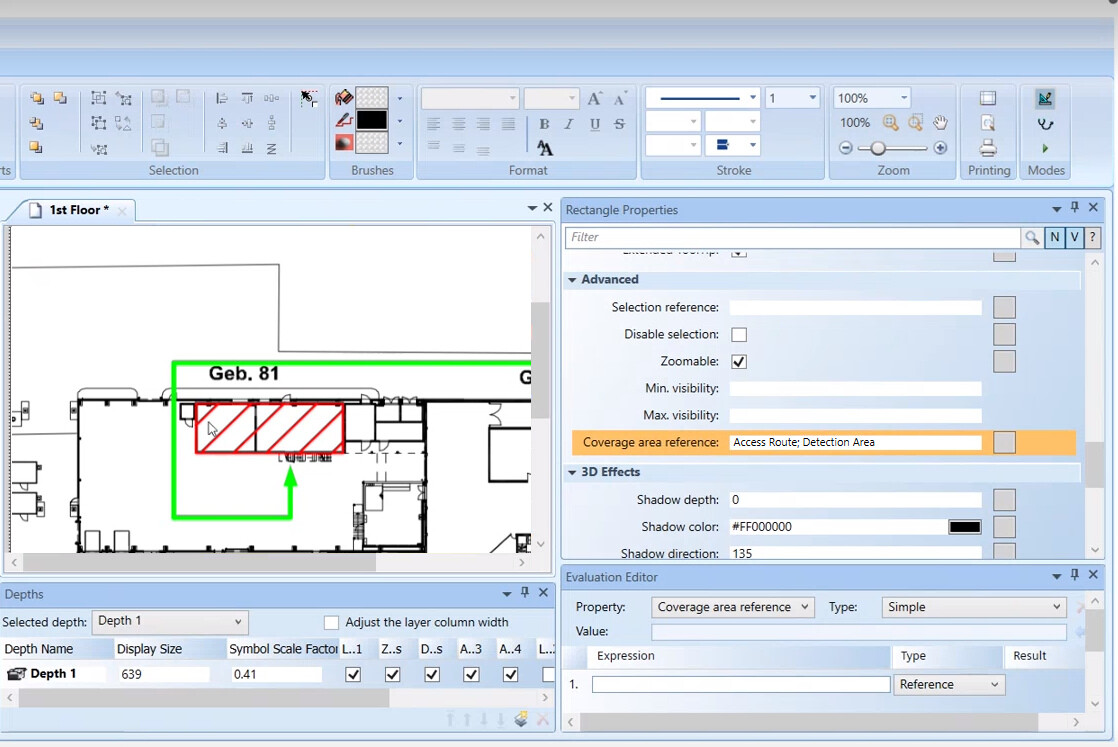Activate the Pan hand tool
1118x747 pixels.
[938, 123]
